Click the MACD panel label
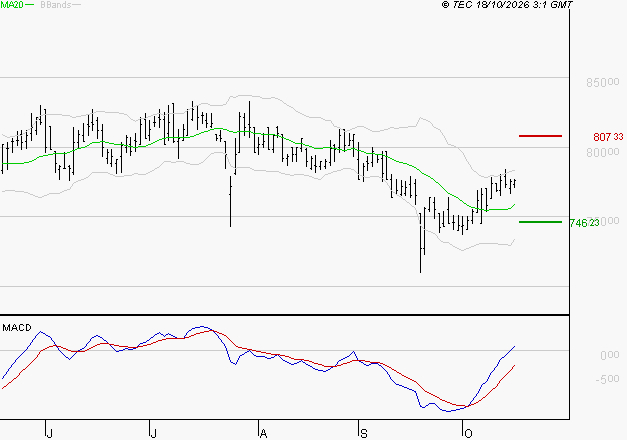Viewport: 627px width, 440px height. pos(17,328)
